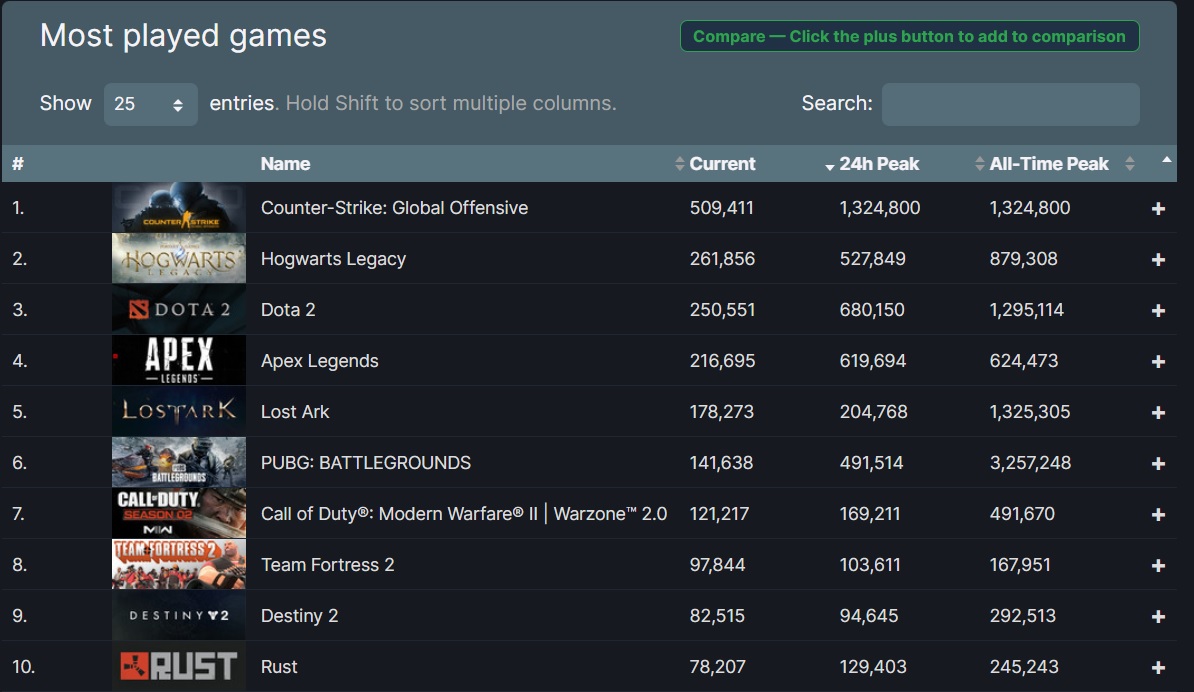Click the Most played games heading
The image size is (1194, 692).
[184, 36]
